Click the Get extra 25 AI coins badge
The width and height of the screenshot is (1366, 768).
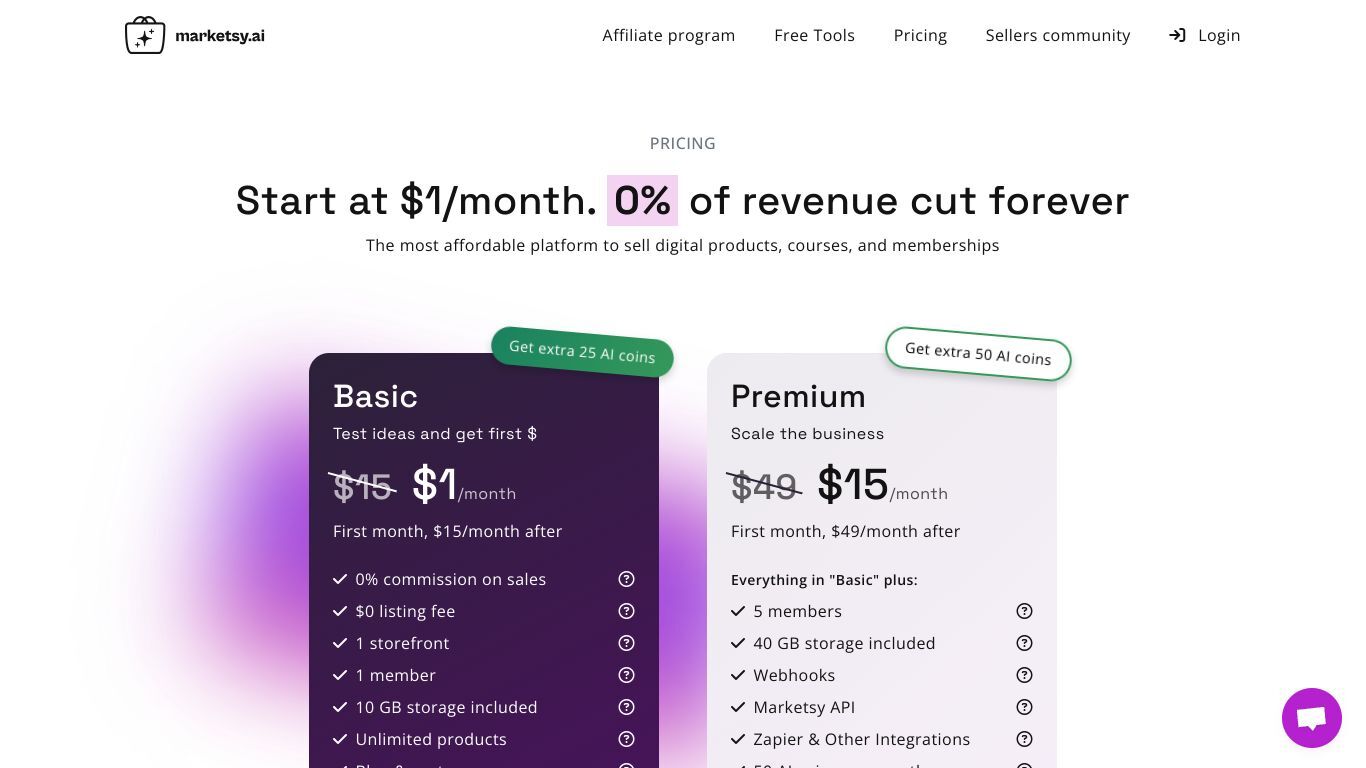pyautogui.click(x=582, y=352)
